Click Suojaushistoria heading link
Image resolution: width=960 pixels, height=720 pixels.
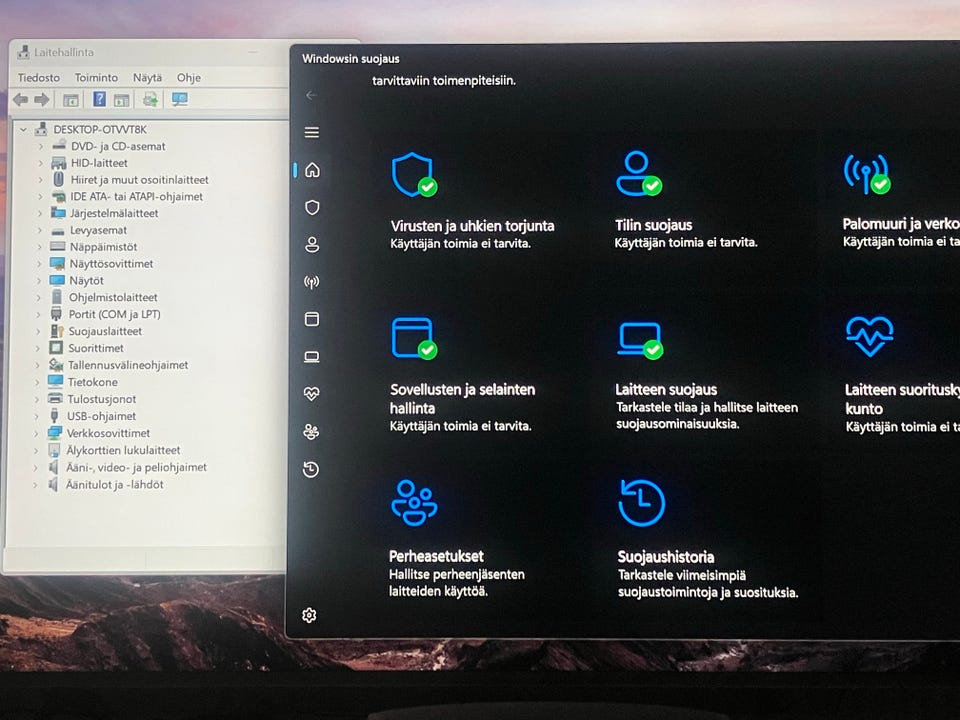click(x=666, y=557)
